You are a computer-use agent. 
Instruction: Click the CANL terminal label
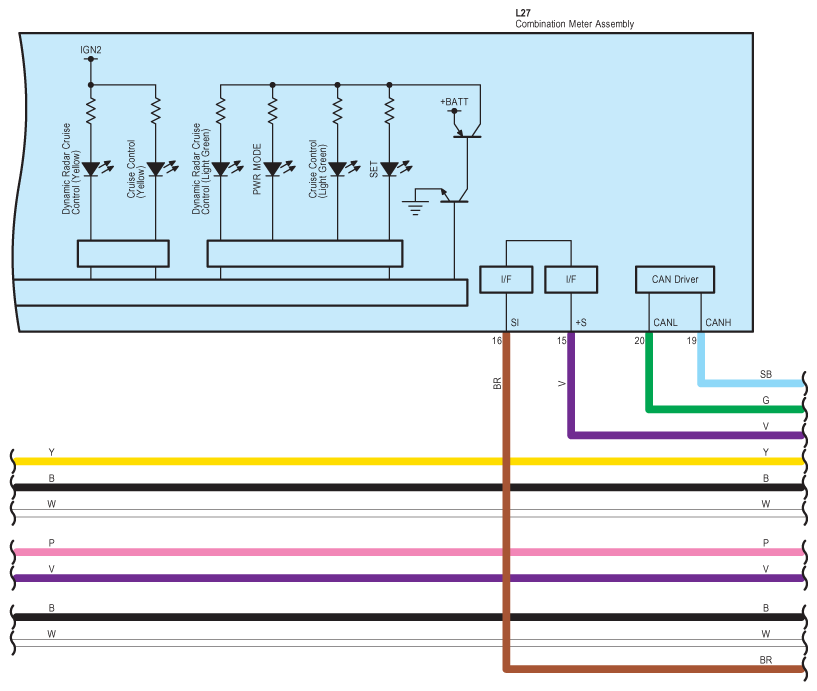click(664, 322)
